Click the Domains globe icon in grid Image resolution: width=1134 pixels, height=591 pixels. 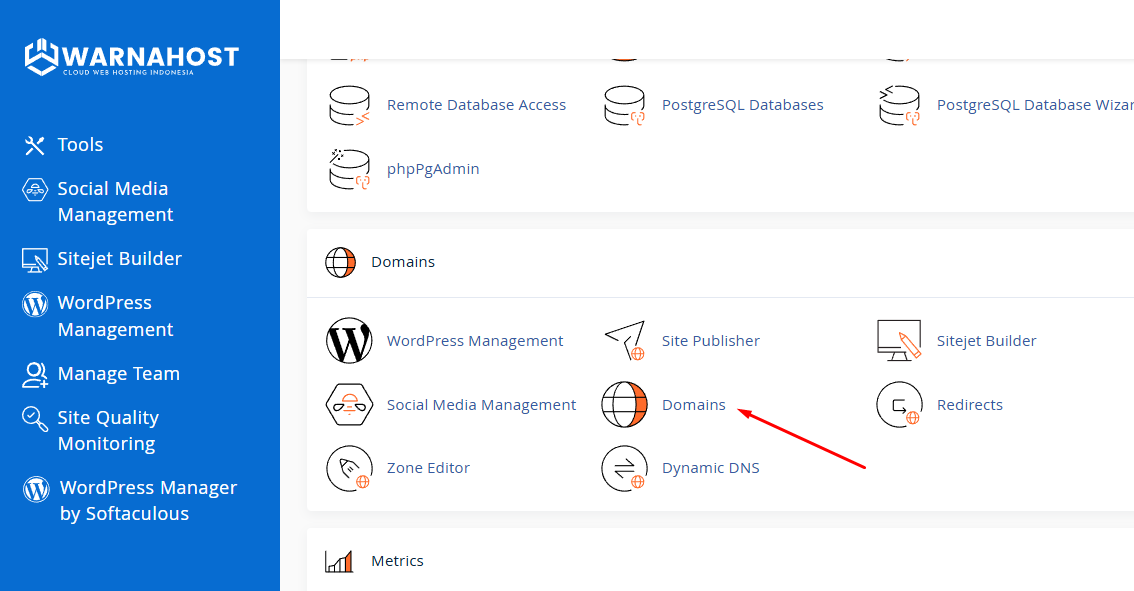point(624,405)
